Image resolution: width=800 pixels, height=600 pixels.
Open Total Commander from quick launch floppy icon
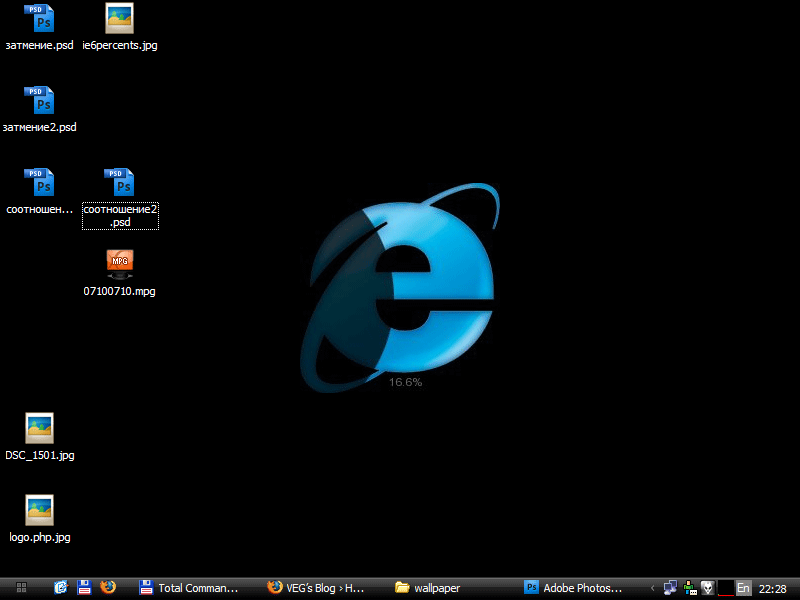pyautogui.click(x=85, y=588)
